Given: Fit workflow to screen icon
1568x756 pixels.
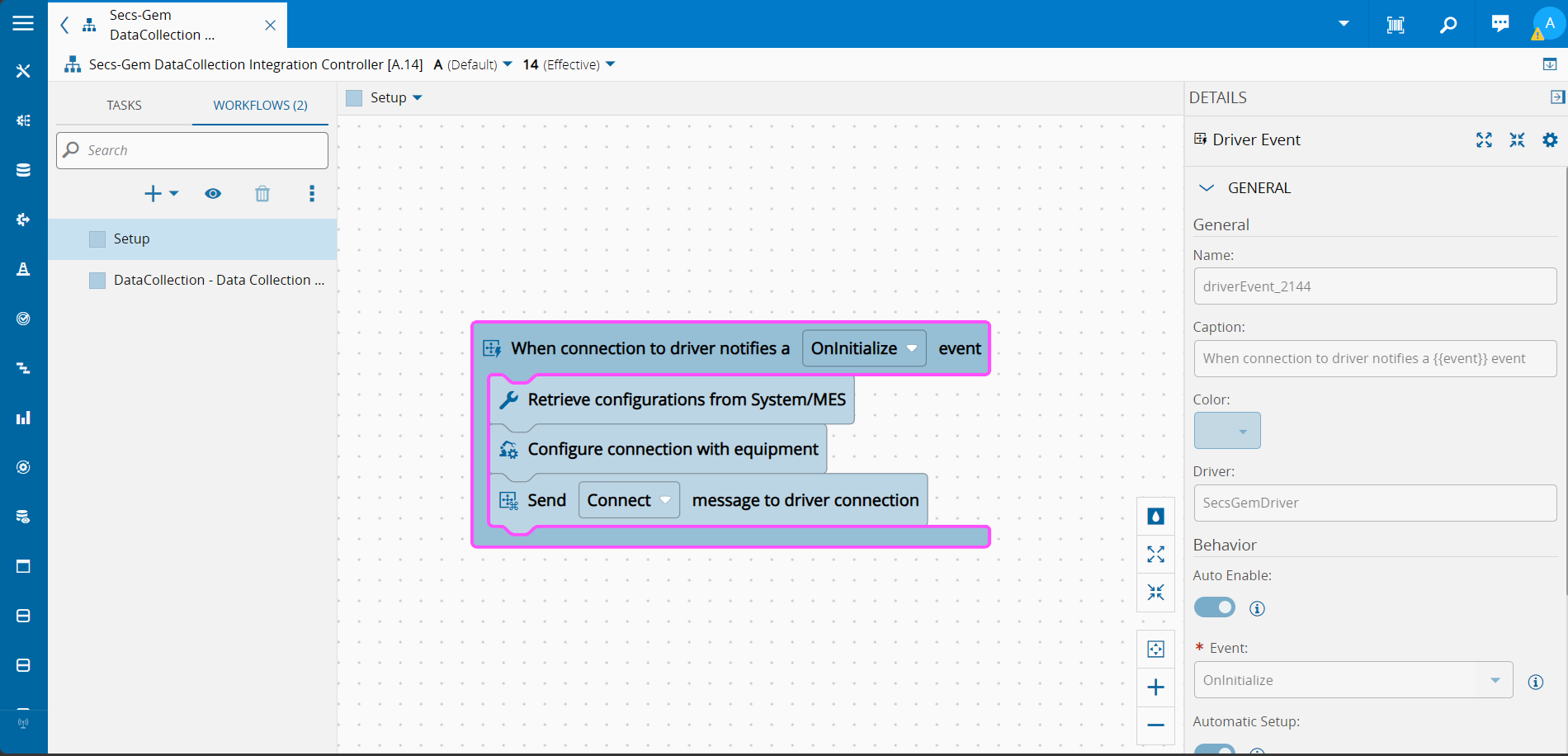Looking at the screenshot, I should pyautogui.click(x=1156, y=650).
